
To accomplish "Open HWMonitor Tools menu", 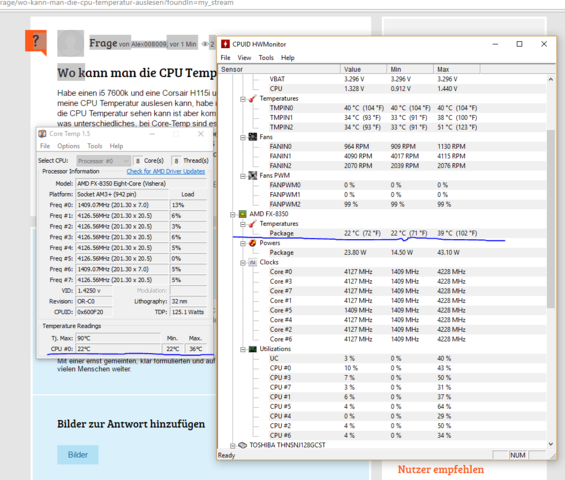I will click(x=266, y=58).
